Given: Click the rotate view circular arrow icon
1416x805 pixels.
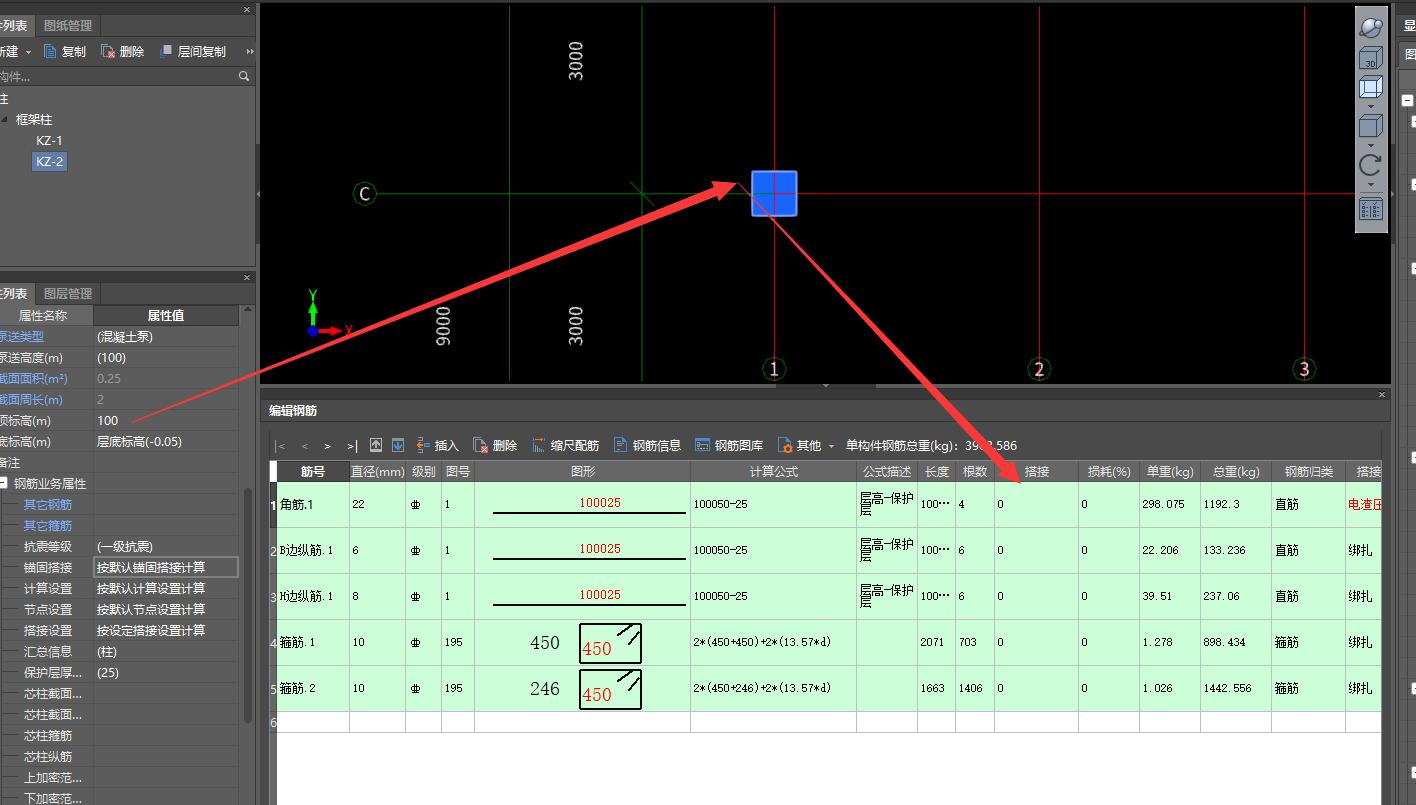Looking at the screenshot, I should (1370, 165).
